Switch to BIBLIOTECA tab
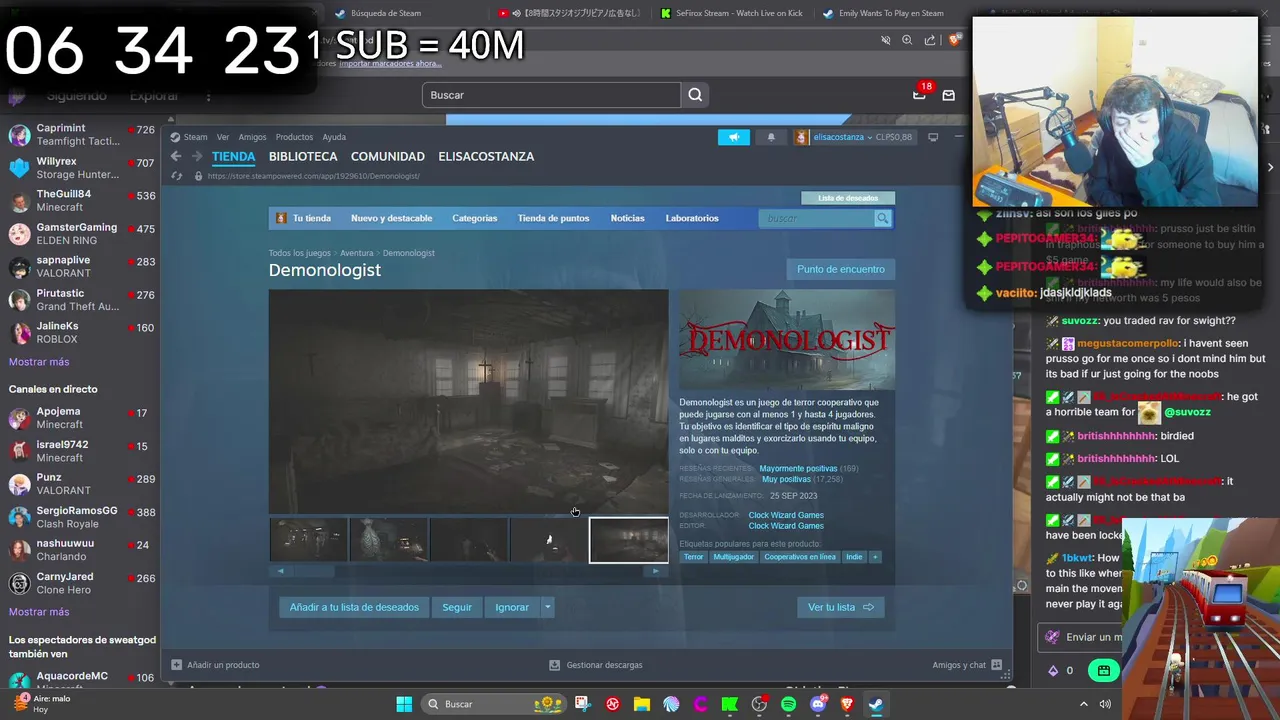Viewport: 1280px width, 720px height. tap(303, 157)
